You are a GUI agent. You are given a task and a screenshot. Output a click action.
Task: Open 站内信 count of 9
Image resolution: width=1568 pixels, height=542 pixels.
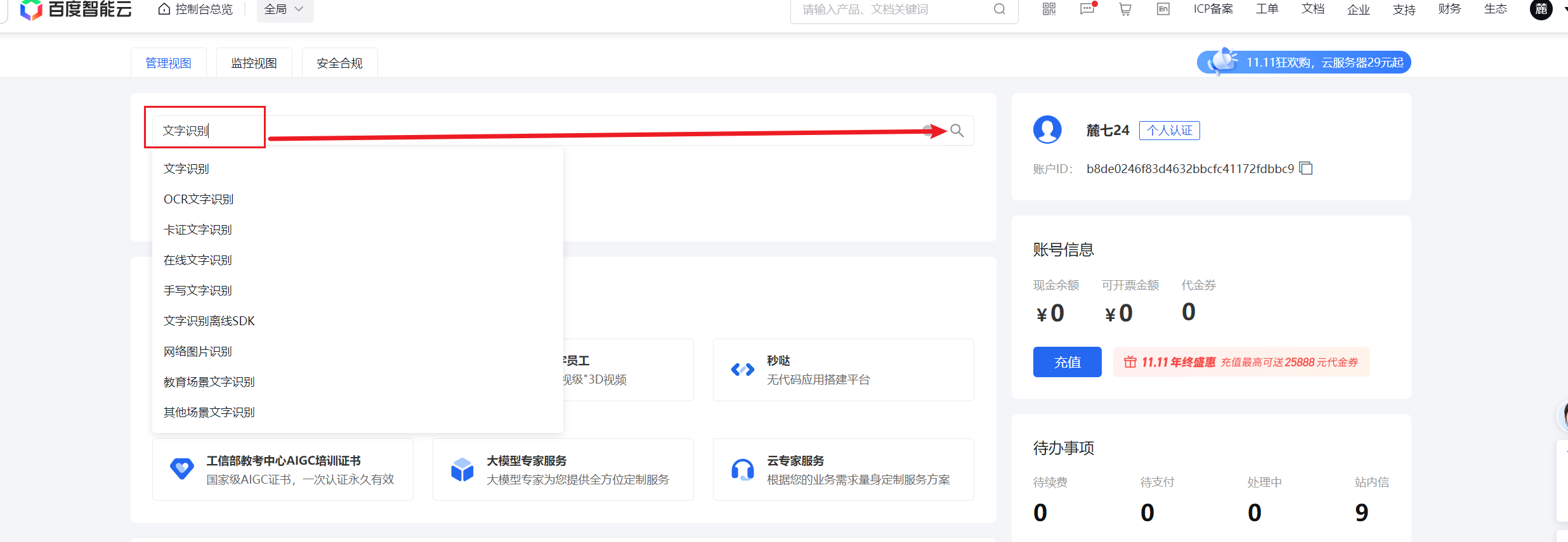pos(1362,512)
